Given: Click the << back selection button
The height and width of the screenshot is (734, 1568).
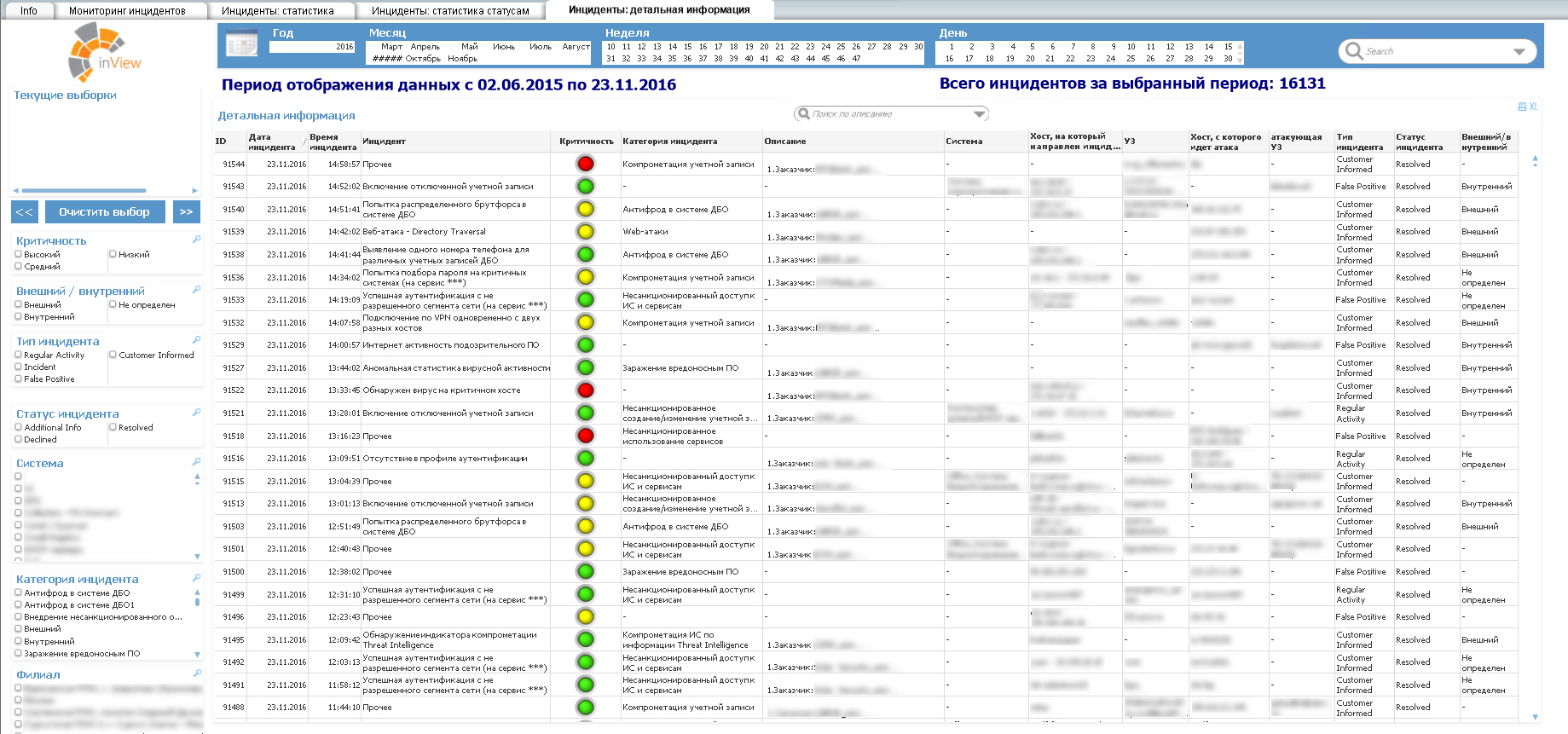Looking at the screenshot, I should (25, 211).
